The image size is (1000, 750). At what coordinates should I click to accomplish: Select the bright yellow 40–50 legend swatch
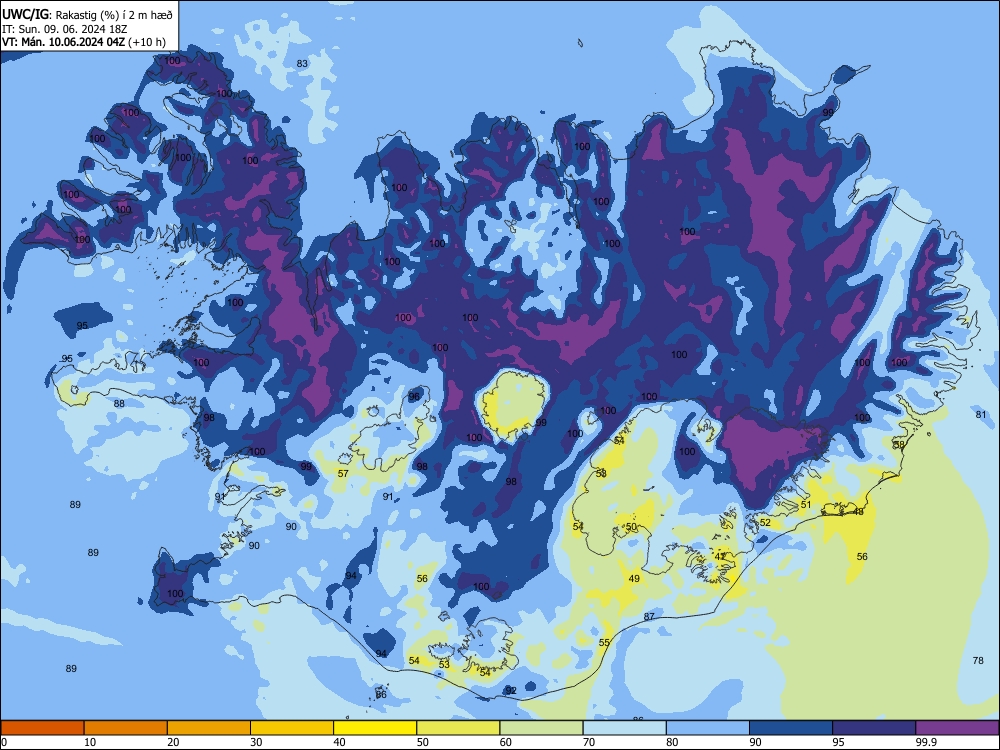(x=375, y=728)
